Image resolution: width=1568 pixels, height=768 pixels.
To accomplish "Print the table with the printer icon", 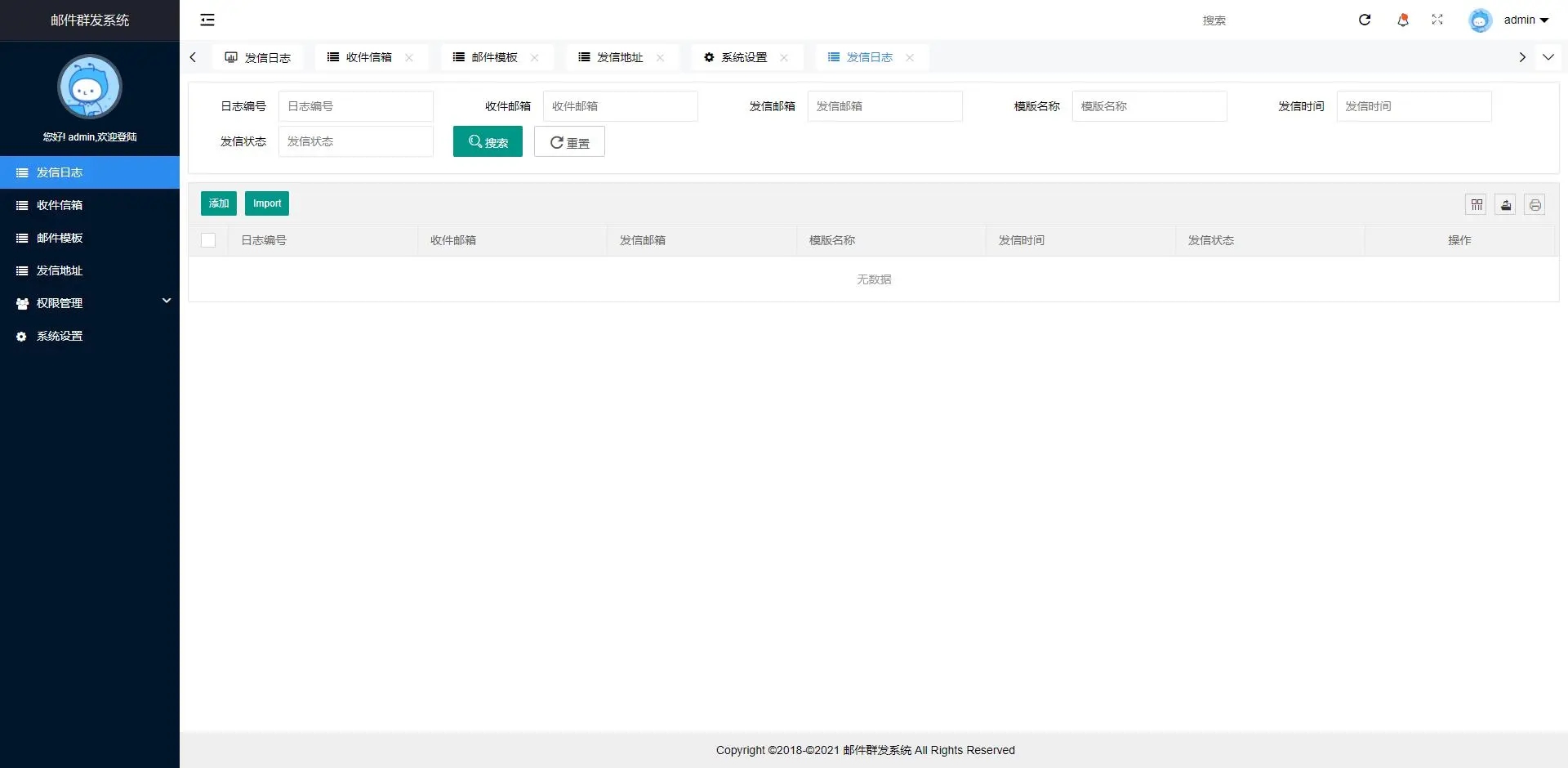I will [1535, 204].
